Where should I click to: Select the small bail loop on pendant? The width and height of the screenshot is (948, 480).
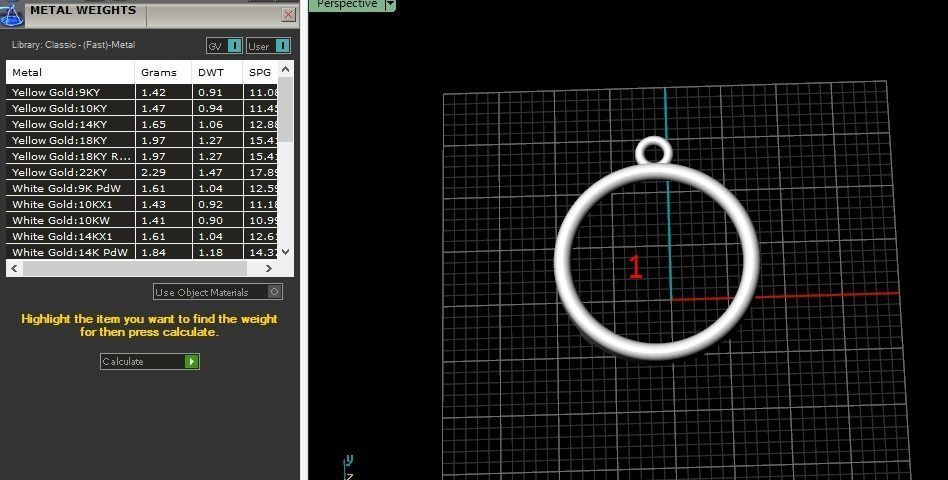click(x=654, y=140)
